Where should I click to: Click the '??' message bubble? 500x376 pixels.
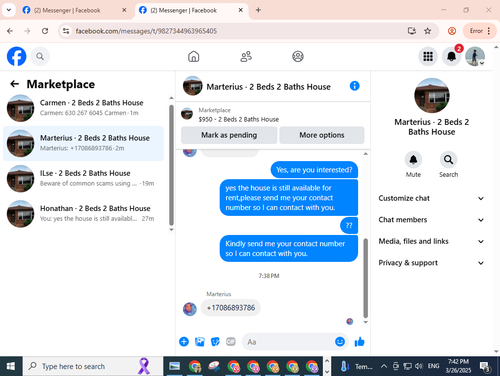click(349, 225)
